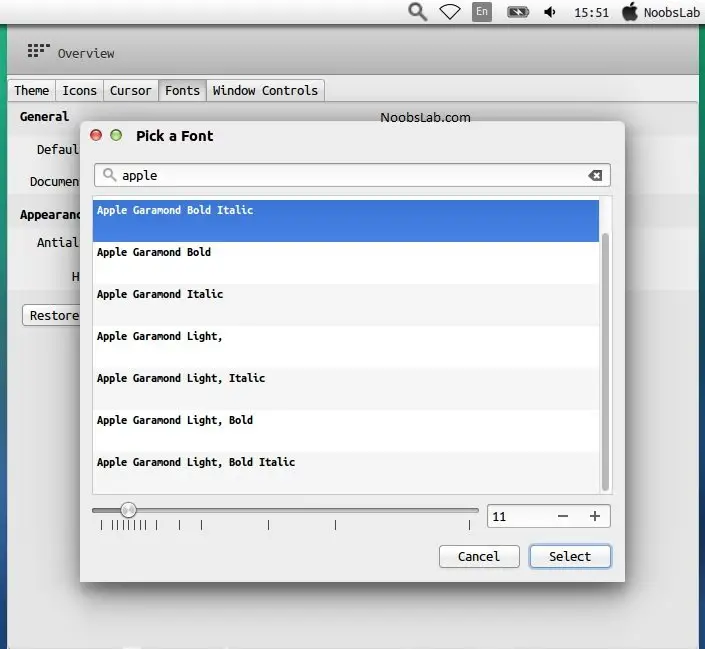The image size is (705, 649).
Task: Switch to the Theme tab
Action: [31, 90]
